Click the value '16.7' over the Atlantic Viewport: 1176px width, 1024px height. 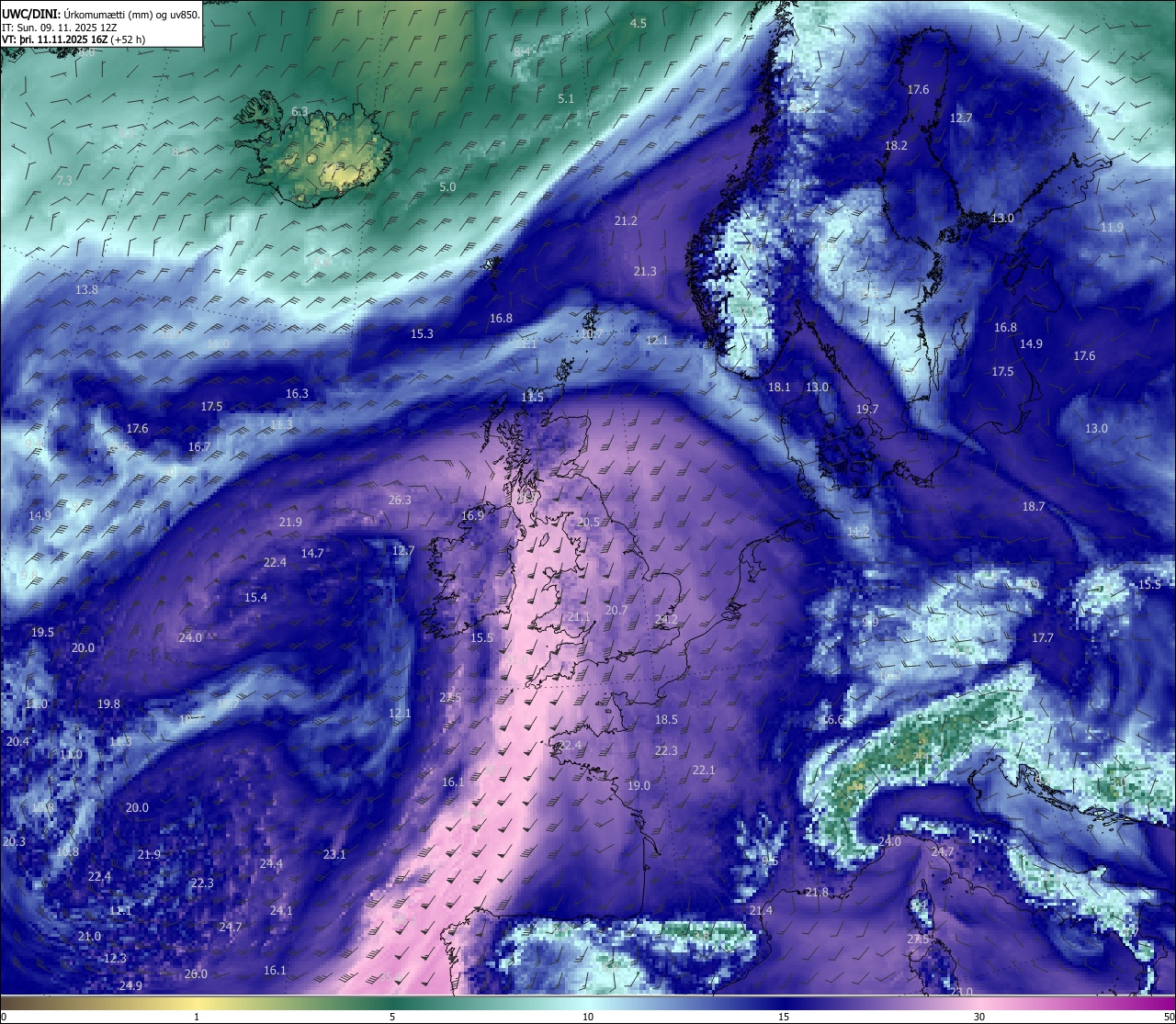199,446
